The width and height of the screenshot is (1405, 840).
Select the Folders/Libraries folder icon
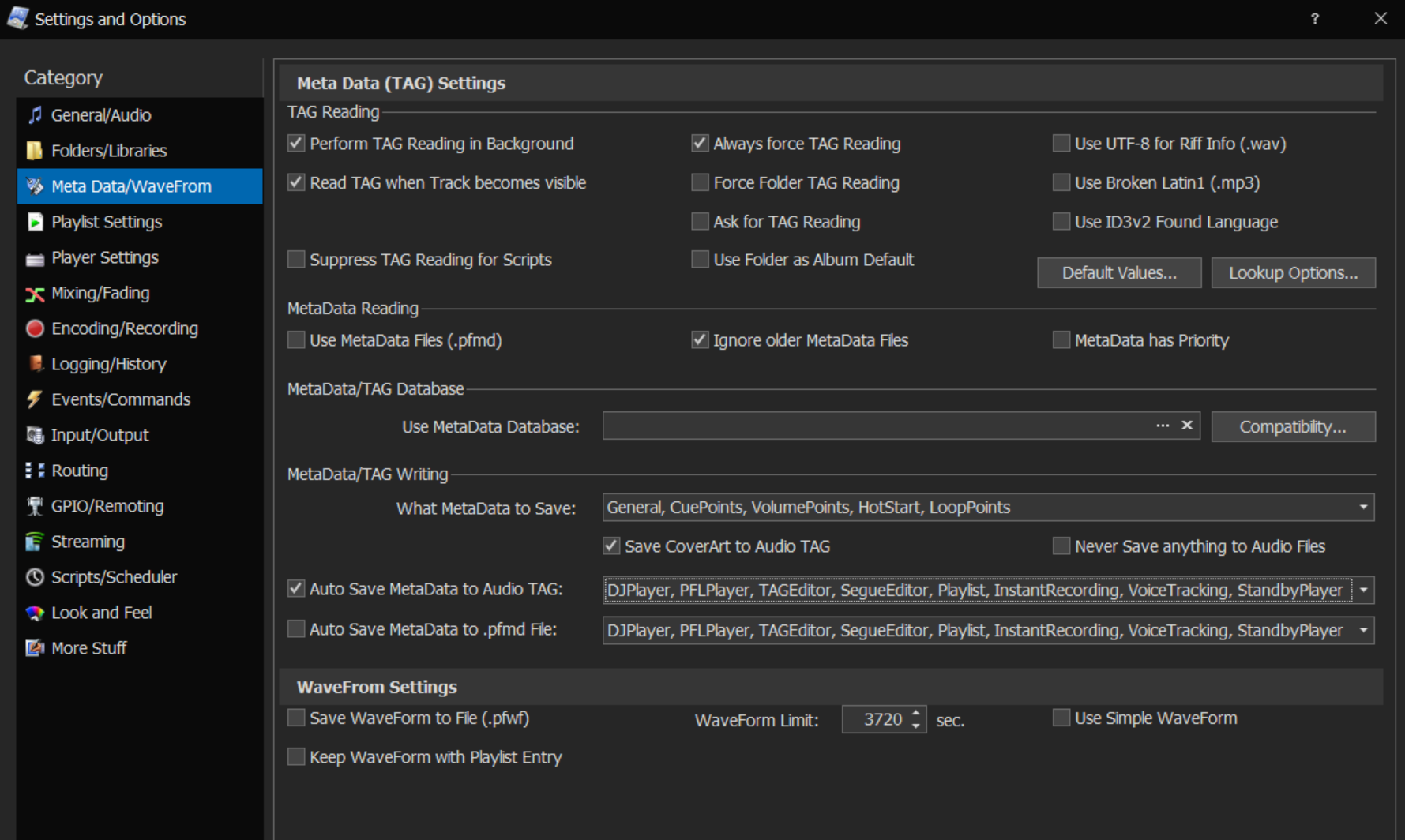point(35,151)
